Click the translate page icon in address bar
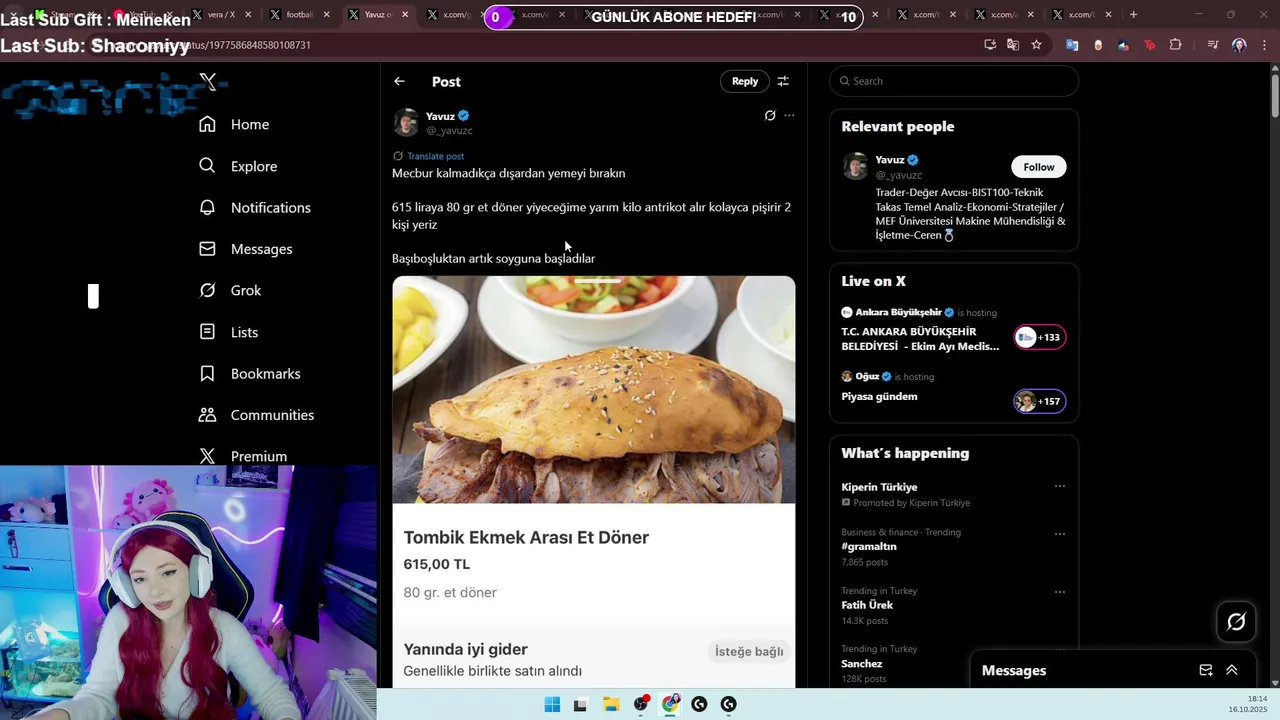 (x=1013, y=45)
